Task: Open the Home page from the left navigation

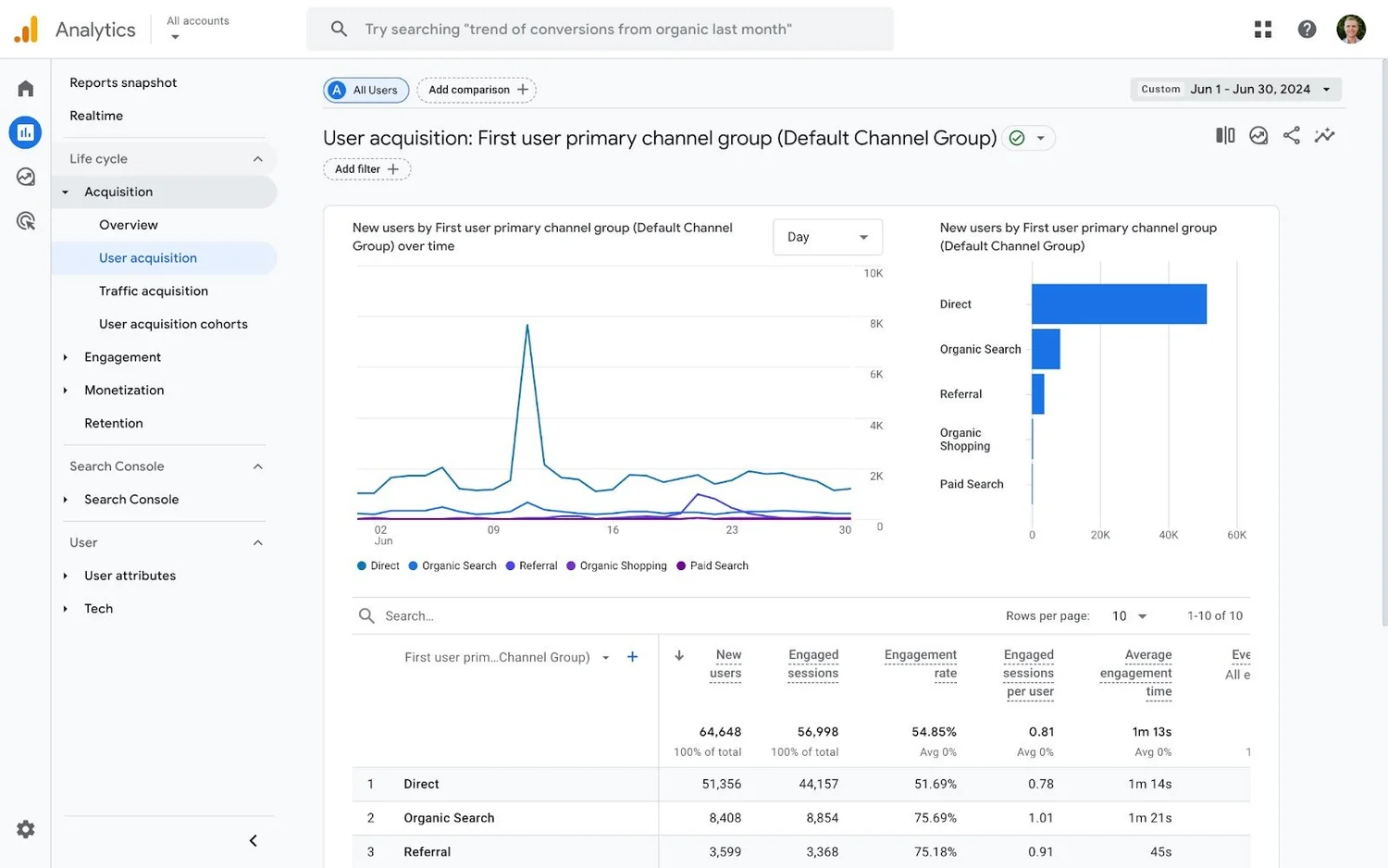Action: (x=25, y=88)
